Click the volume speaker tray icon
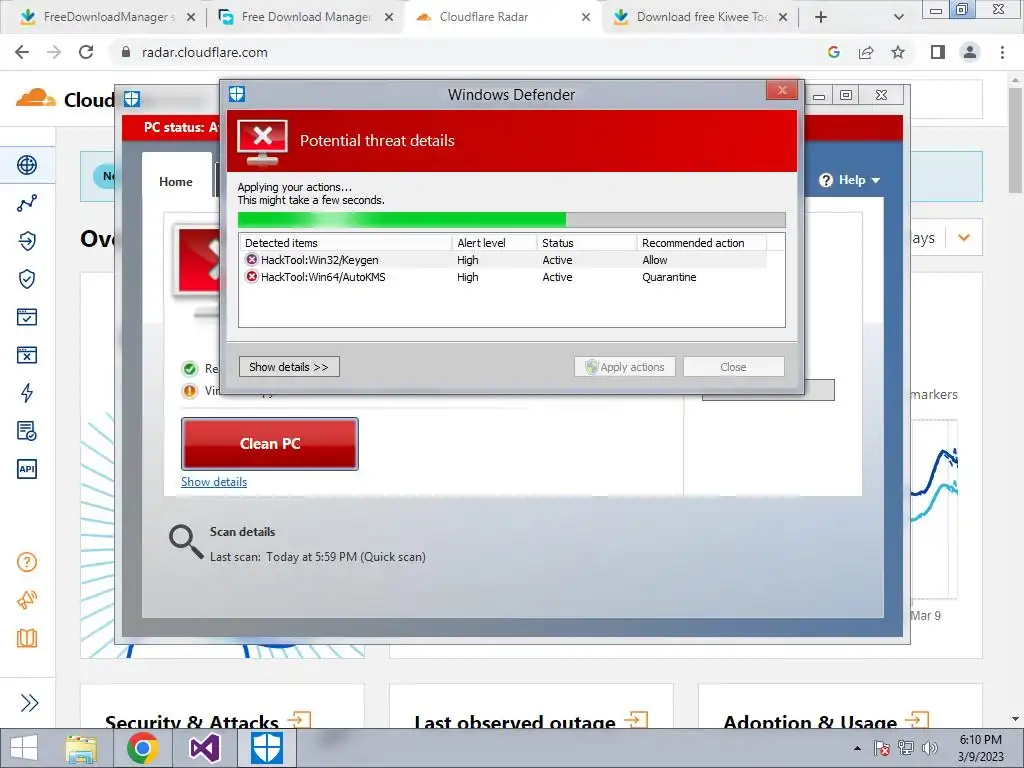Image resolution: width=1024 pixels, height=768 pixels. pos(929,748)
